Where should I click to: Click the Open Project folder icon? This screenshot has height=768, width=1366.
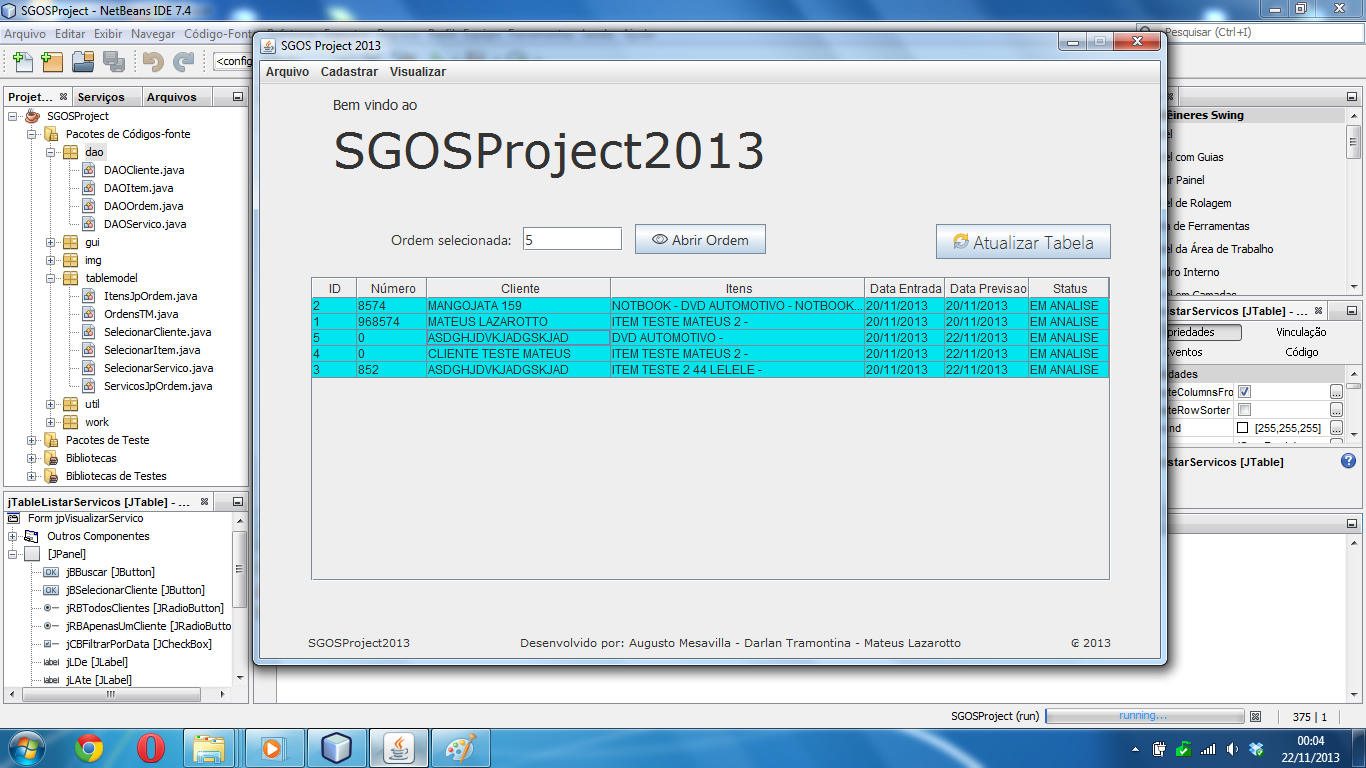pyautogui.click(x=82, y=62)
